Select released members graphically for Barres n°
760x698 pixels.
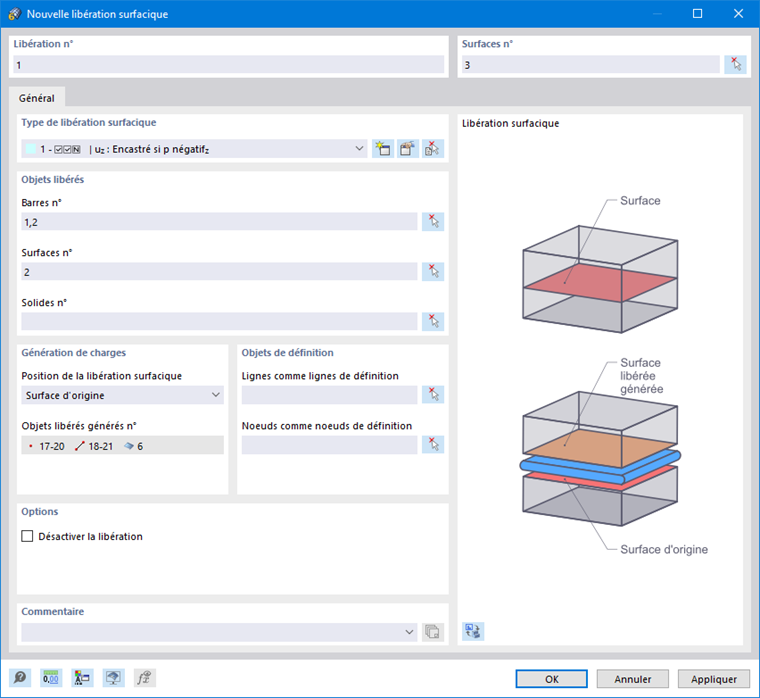tap(433, 222)
